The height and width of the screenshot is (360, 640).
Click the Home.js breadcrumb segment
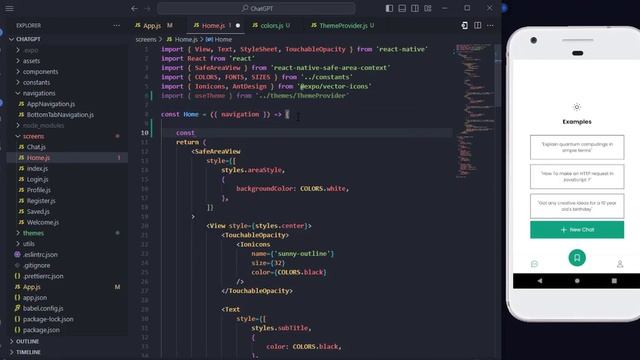[182, 40]
